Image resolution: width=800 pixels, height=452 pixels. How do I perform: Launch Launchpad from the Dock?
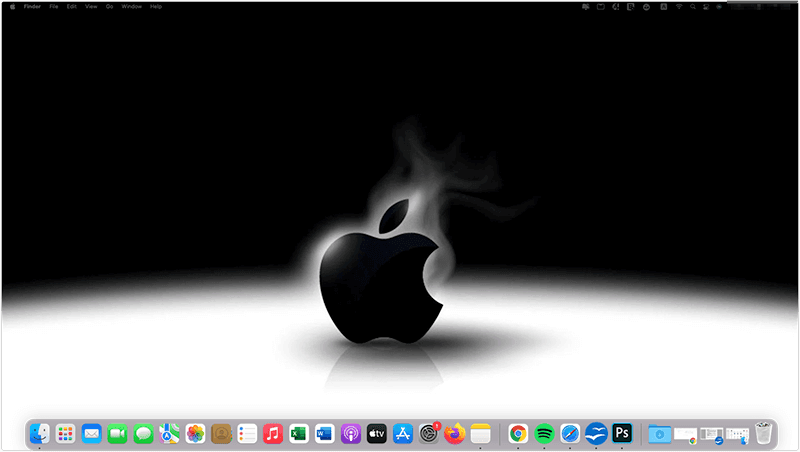click(x=66, y=433)
